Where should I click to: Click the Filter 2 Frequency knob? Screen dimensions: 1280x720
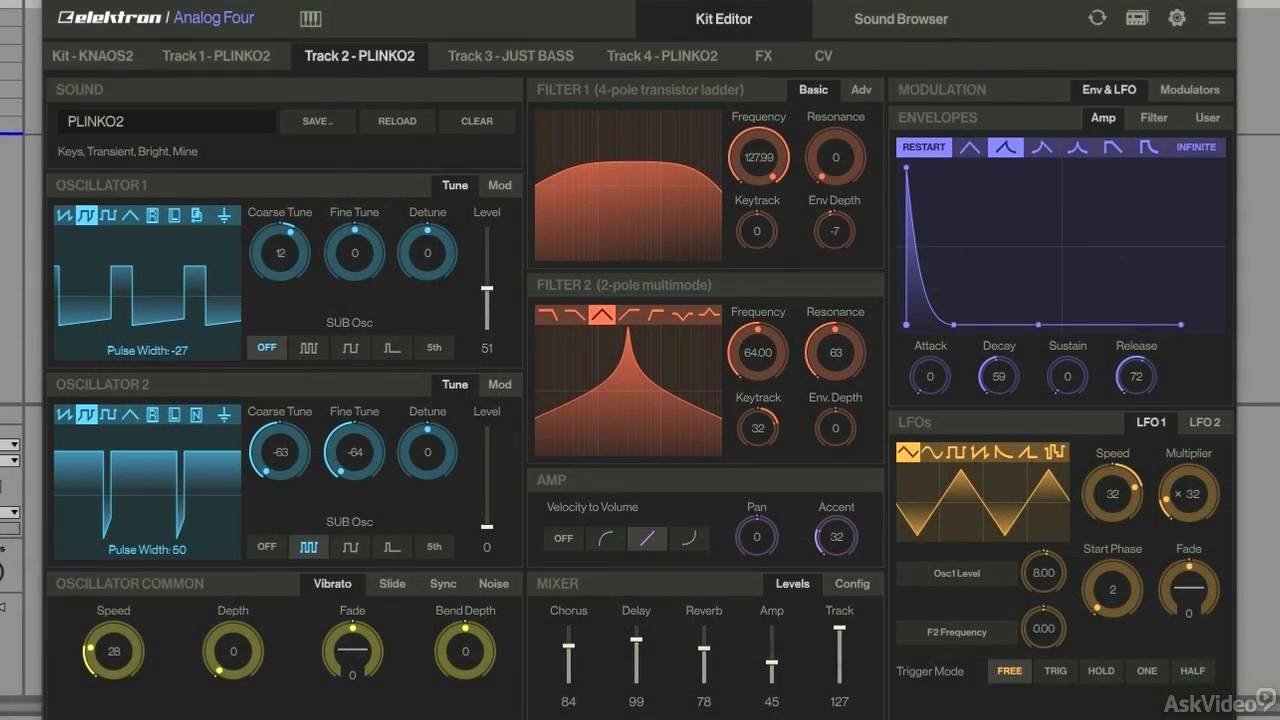click(x=758, y=352)
